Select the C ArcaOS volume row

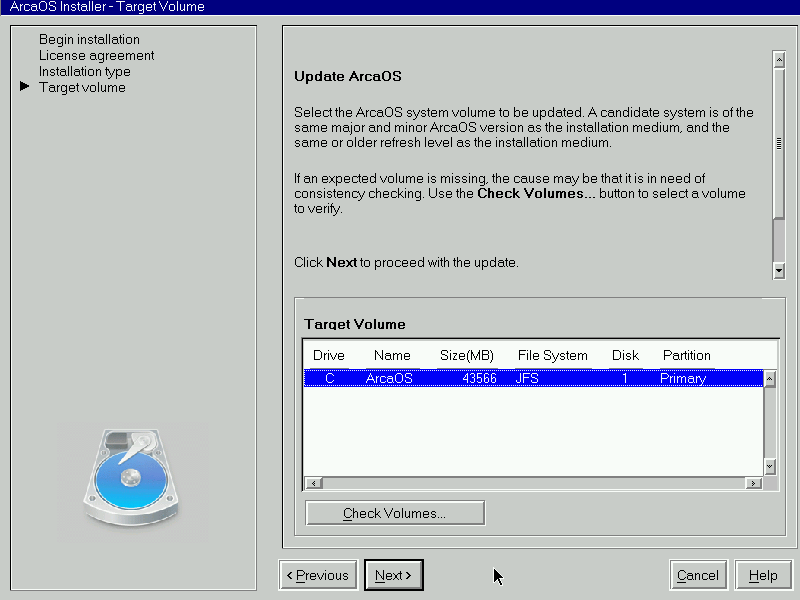[533, 378]
